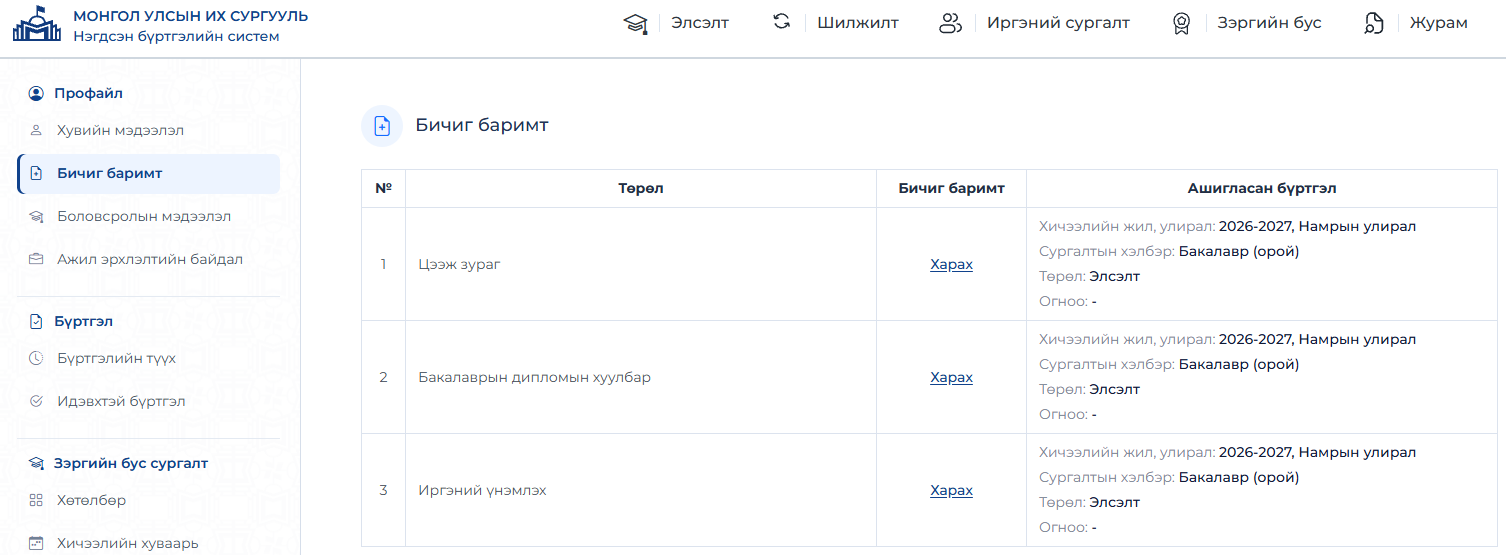
Task: Click the clock icon beside Бүртгэлийн түүх
Action: (36, 358)
